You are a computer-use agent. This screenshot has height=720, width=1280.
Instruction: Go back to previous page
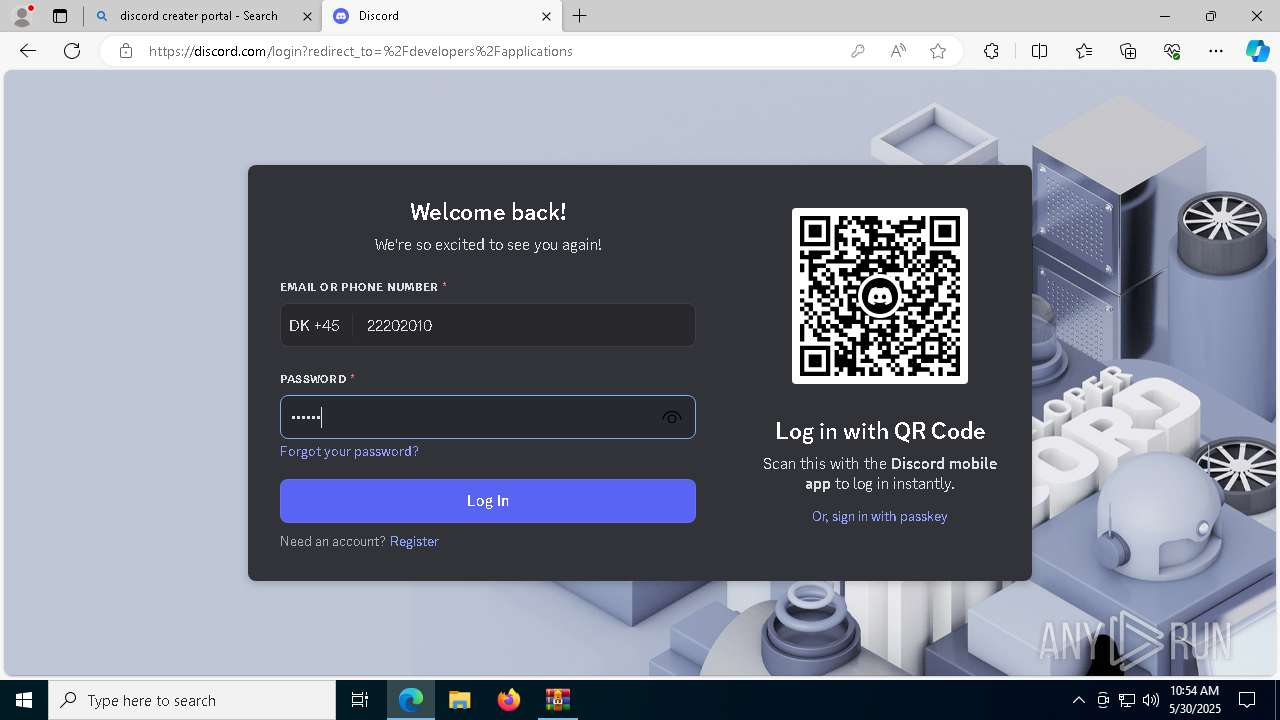(x=28, y=51)
